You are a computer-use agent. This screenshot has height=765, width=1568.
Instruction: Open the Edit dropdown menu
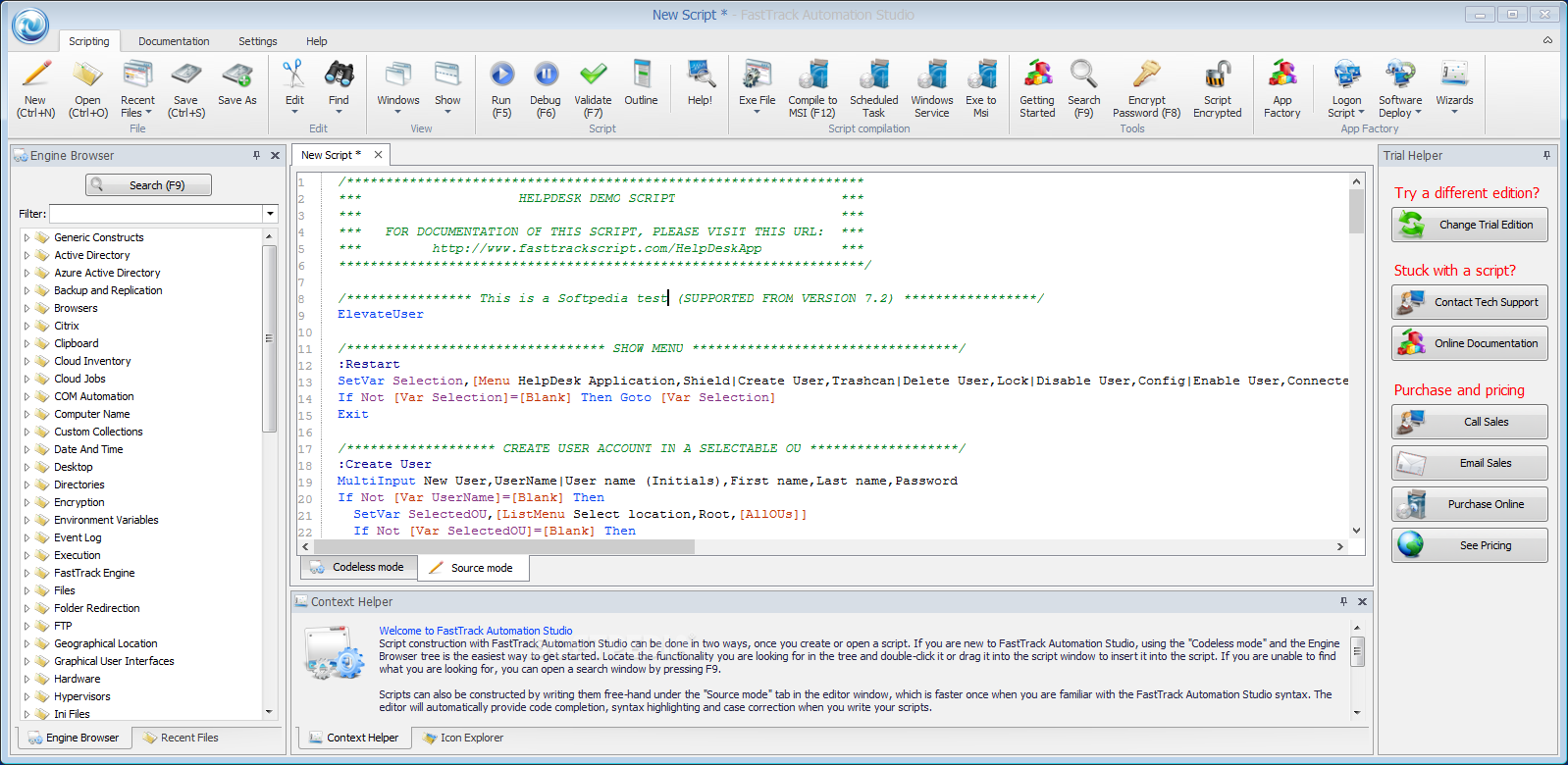pos(294,86)
